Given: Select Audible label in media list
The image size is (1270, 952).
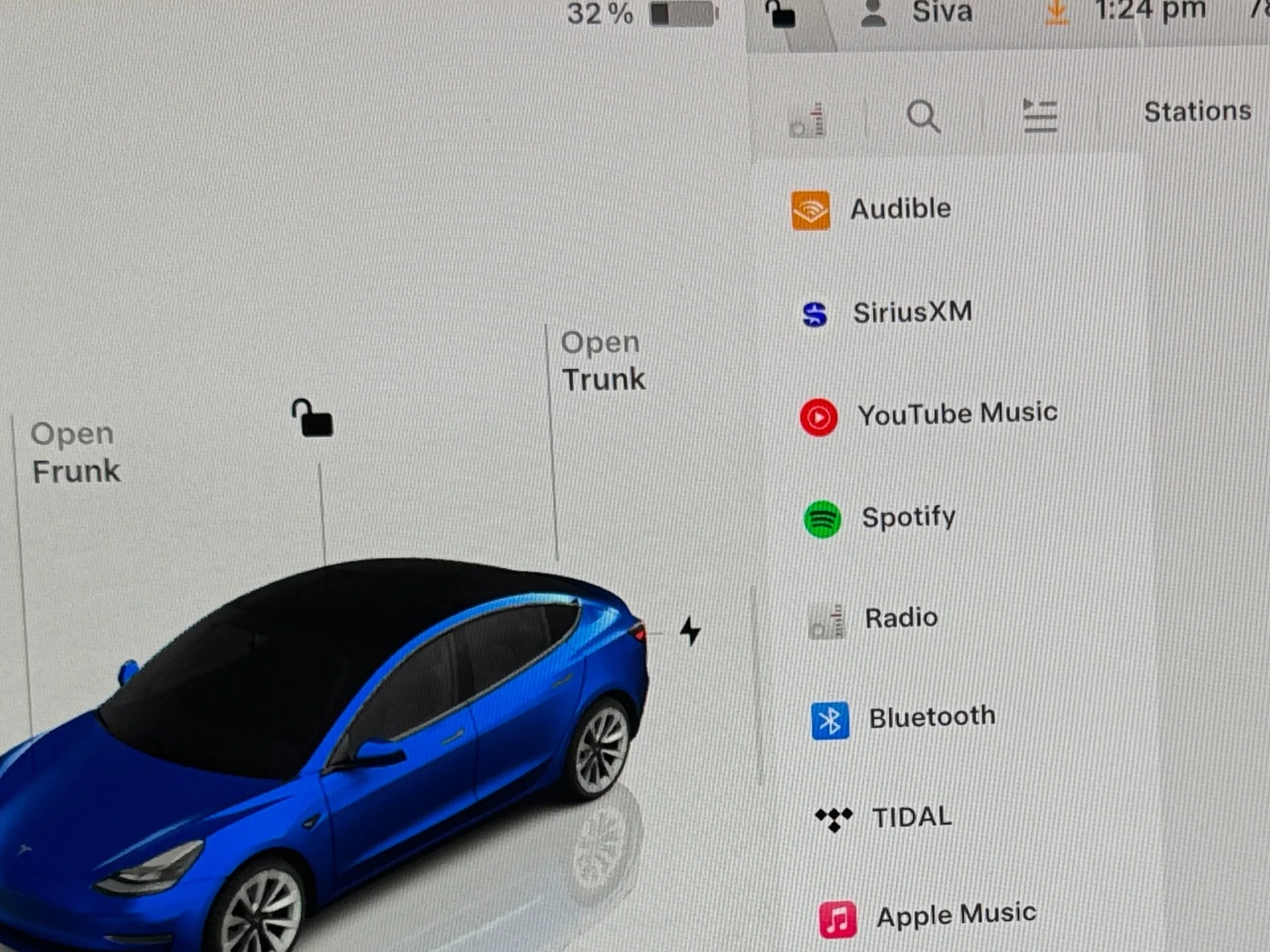Looking at the screenshot, I should pyautogui.click(x=901, y=209).
